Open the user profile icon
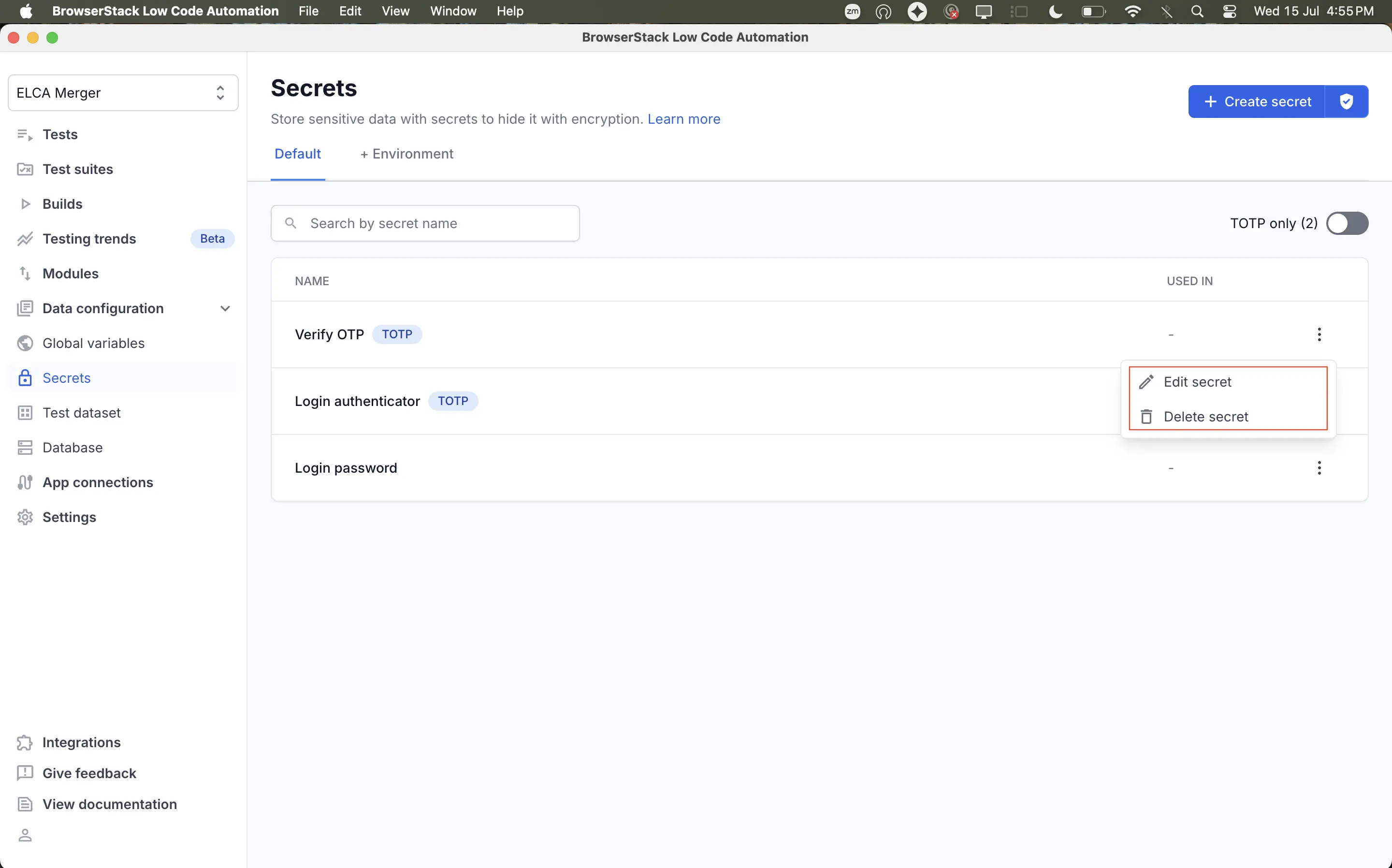The image size is (1392, 868). click(x=25, y=836)
